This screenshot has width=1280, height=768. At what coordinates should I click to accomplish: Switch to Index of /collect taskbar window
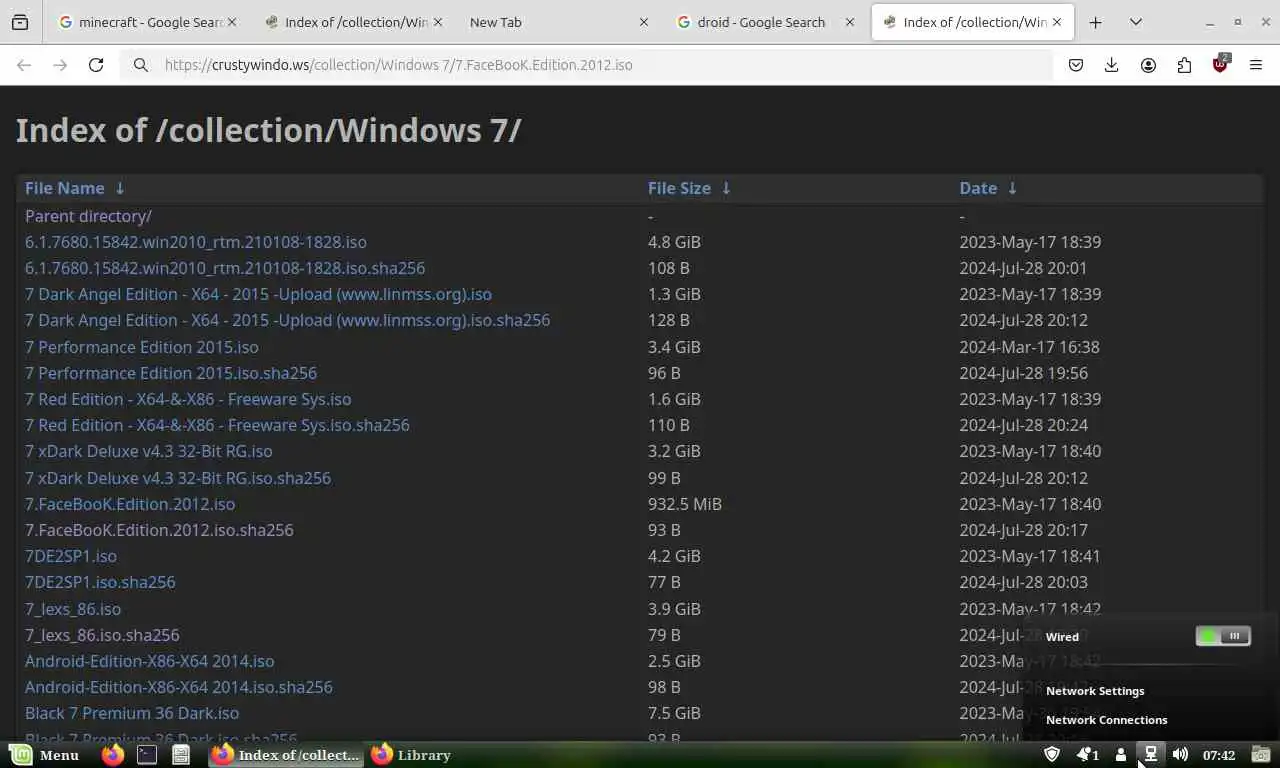[286, 755]
